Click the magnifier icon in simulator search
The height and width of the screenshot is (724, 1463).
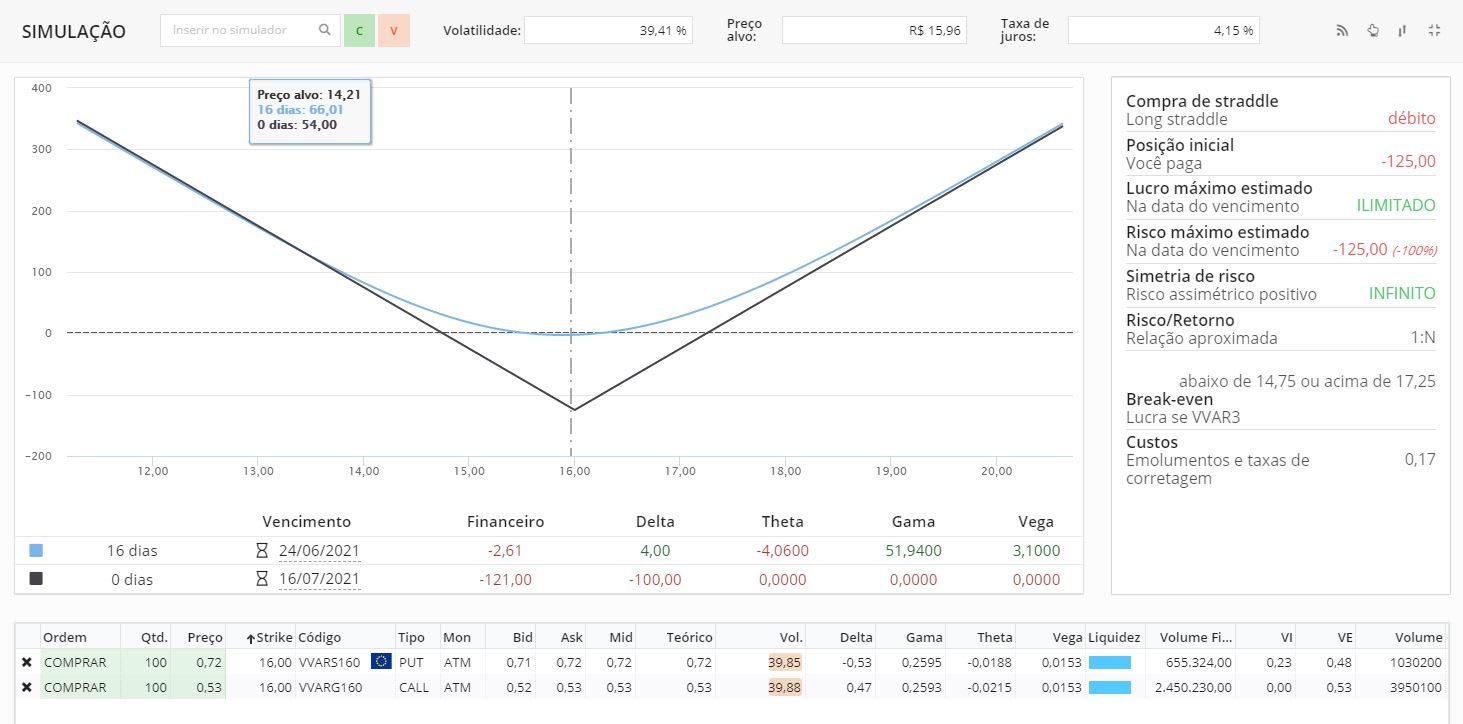pos(324,30)
